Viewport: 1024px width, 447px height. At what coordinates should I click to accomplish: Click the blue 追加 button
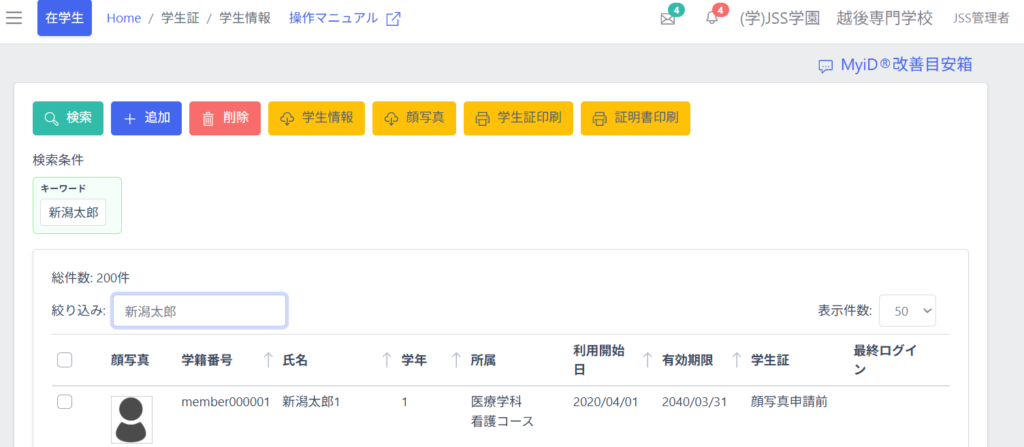coord(146,118)
